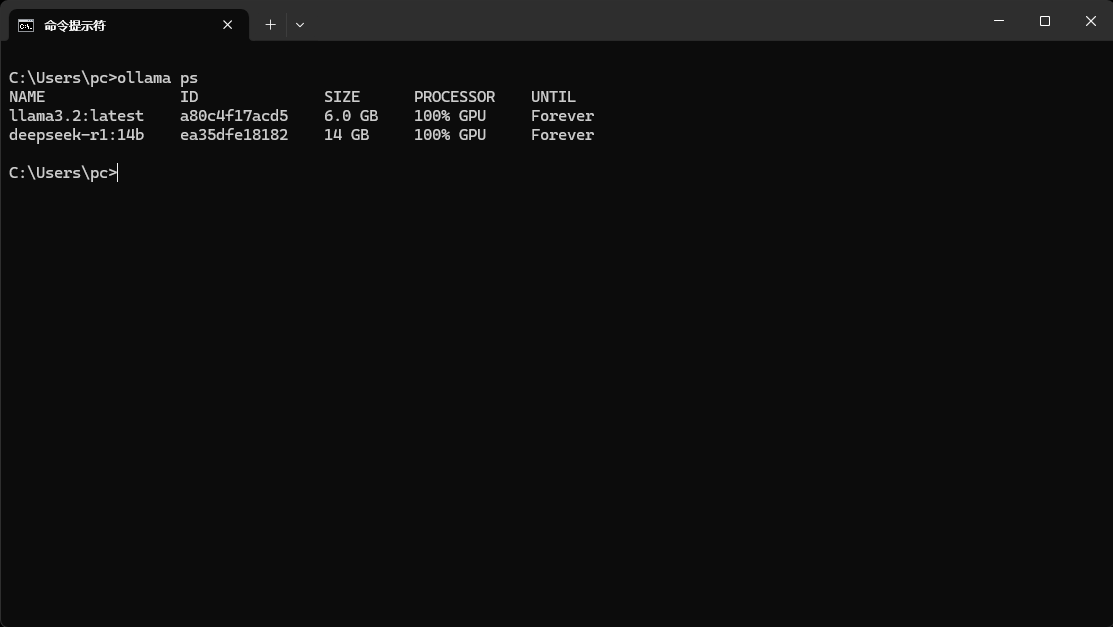Click 100% GPU in deepseek-r1 row
Screen dimensions: 1113x627
click(x=450, y=135)
